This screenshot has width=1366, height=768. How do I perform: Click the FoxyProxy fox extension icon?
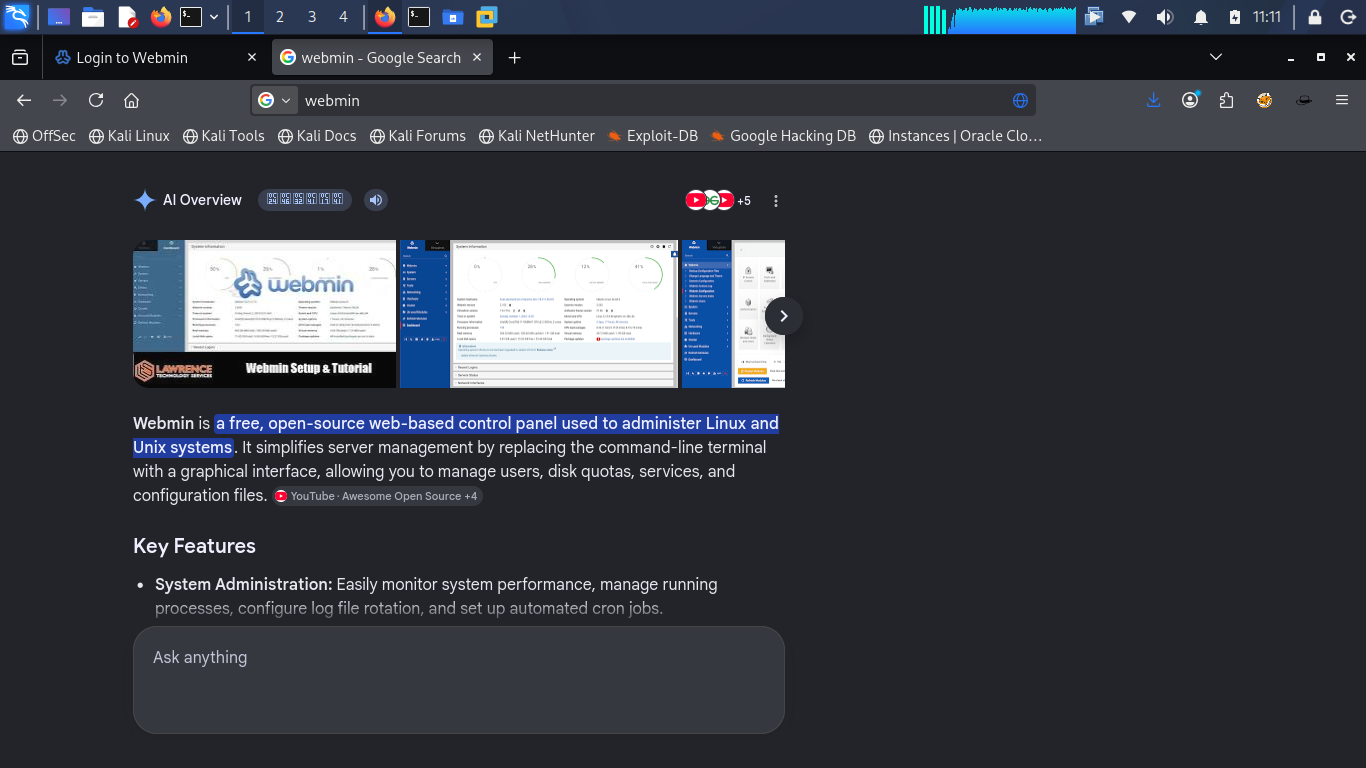1265,100
